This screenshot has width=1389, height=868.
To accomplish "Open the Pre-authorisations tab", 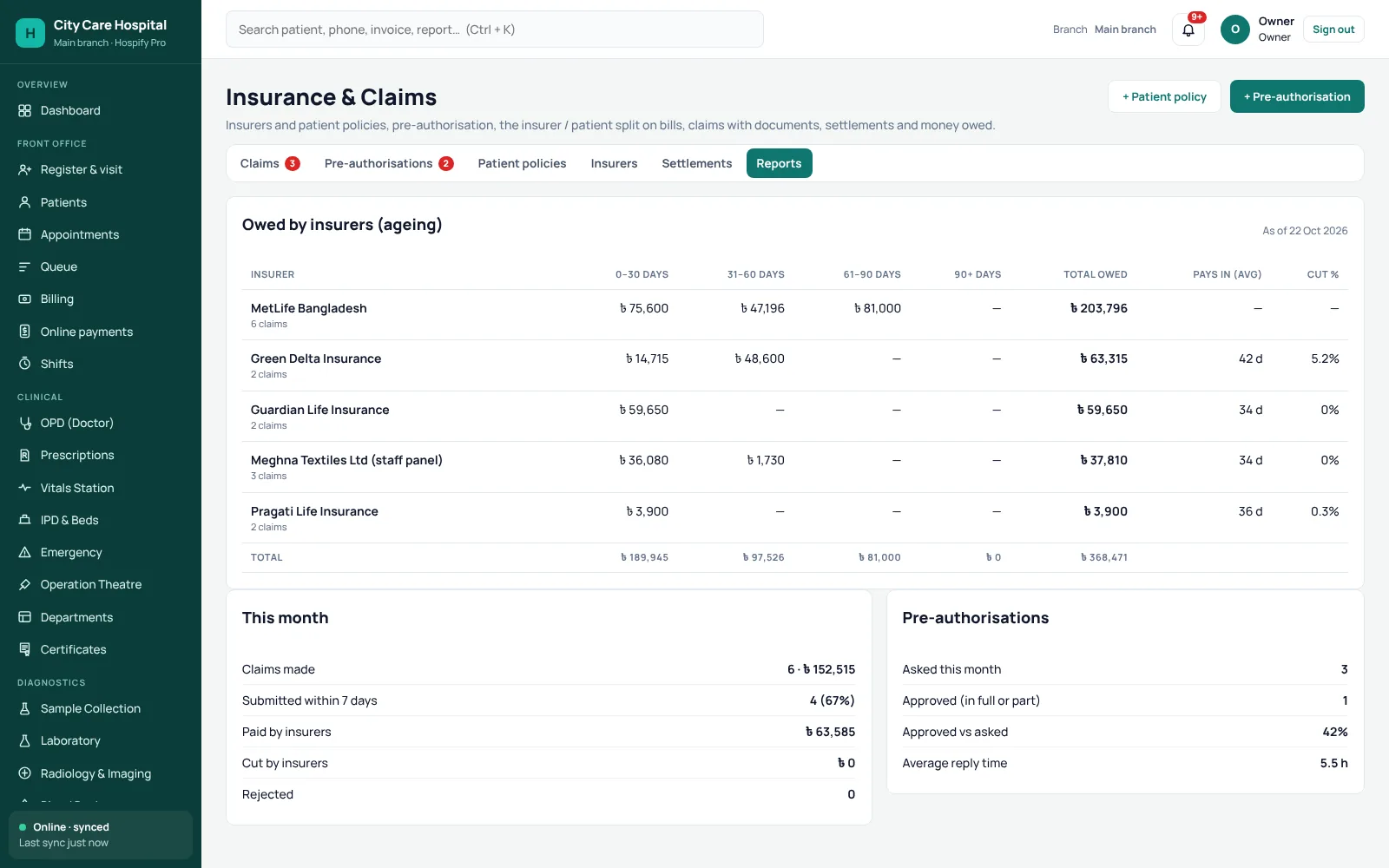I will [389, 163].
